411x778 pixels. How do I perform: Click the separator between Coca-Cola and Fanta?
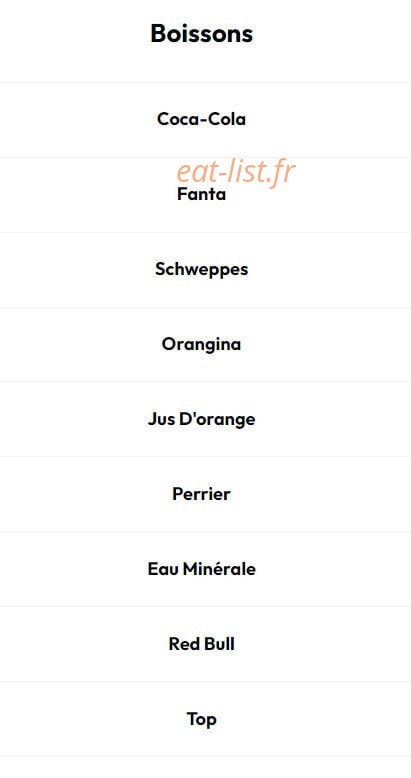[206, 157]
